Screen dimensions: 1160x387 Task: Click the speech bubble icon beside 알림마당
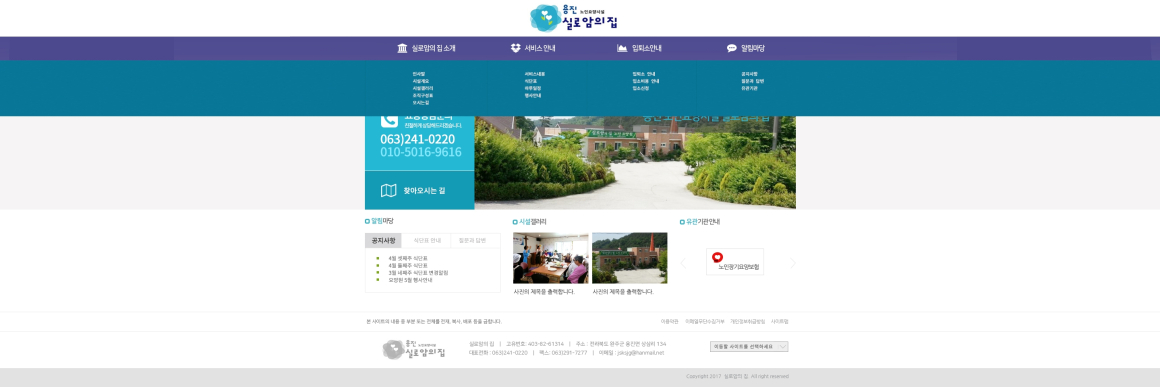click(732, 48)
